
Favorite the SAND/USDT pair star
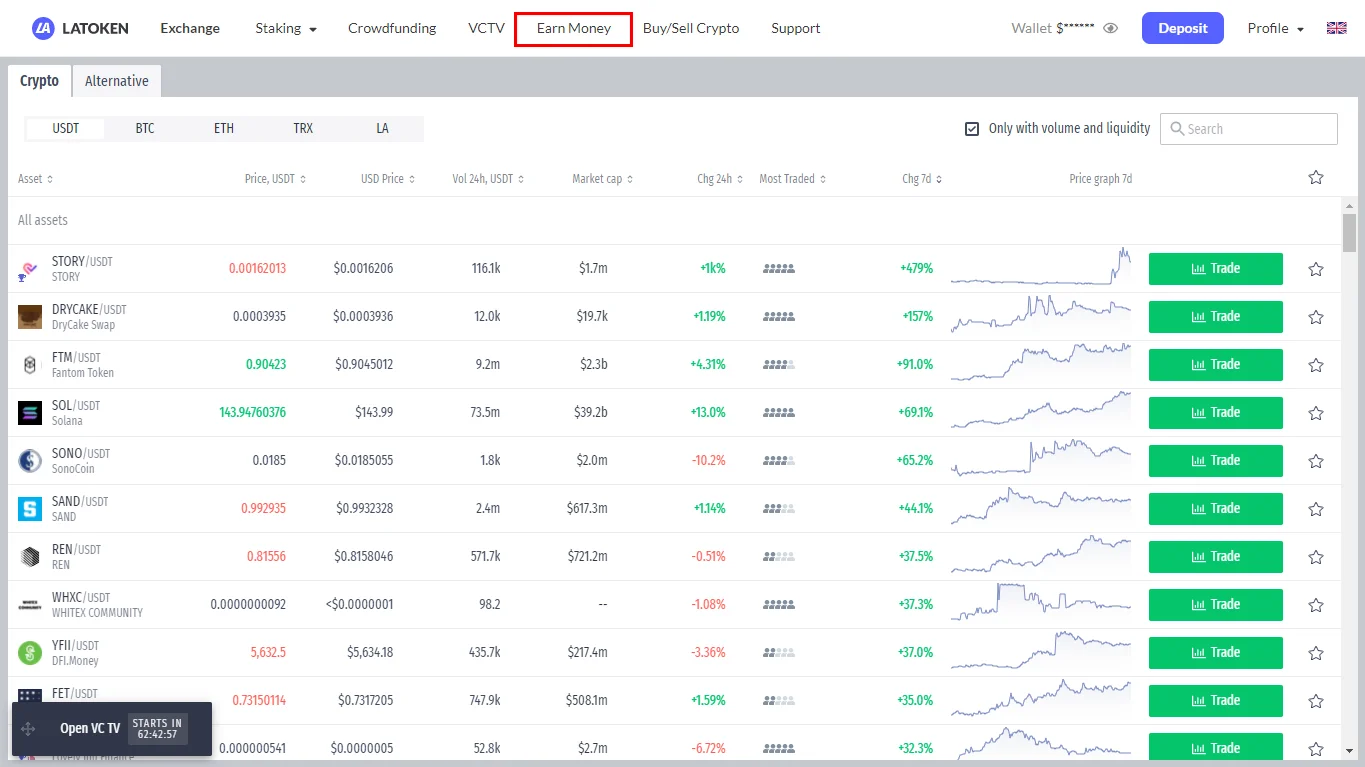(1316, 509)
